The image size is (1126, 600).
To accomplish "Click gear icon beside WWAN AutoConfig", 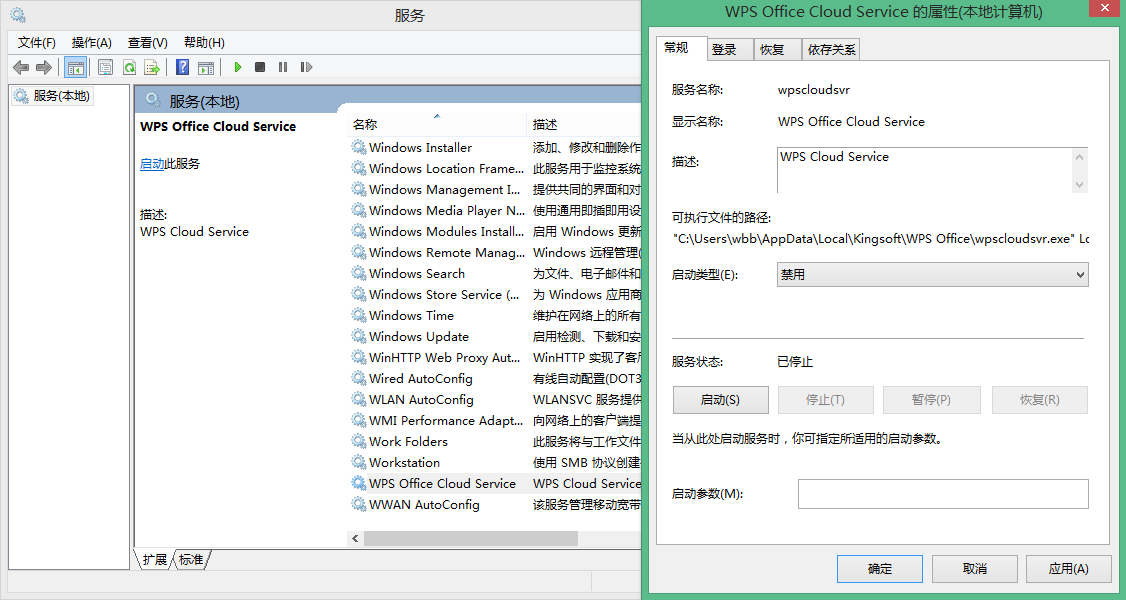I will pos(358,504).
